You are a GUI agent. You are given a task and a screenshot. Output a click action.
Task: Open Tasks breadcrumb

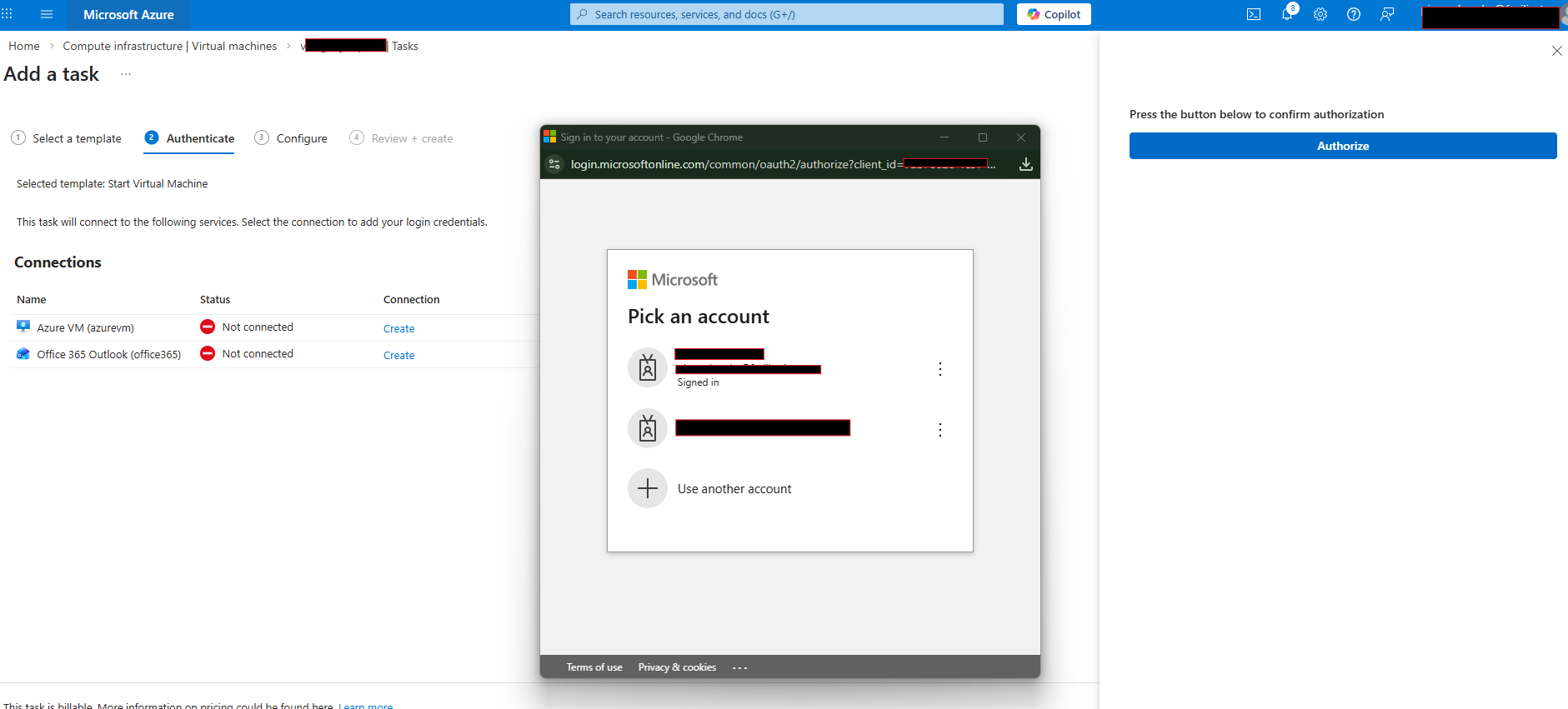click(x=405, y=46)
